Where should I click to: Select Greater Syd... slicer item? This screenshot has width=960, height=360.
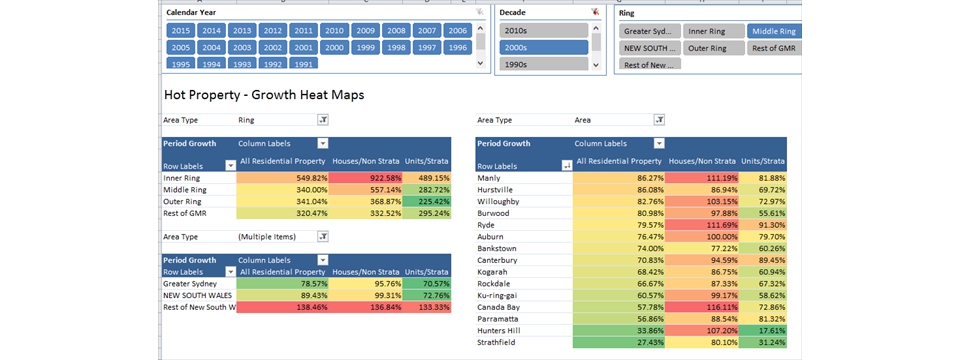[650, 31]
